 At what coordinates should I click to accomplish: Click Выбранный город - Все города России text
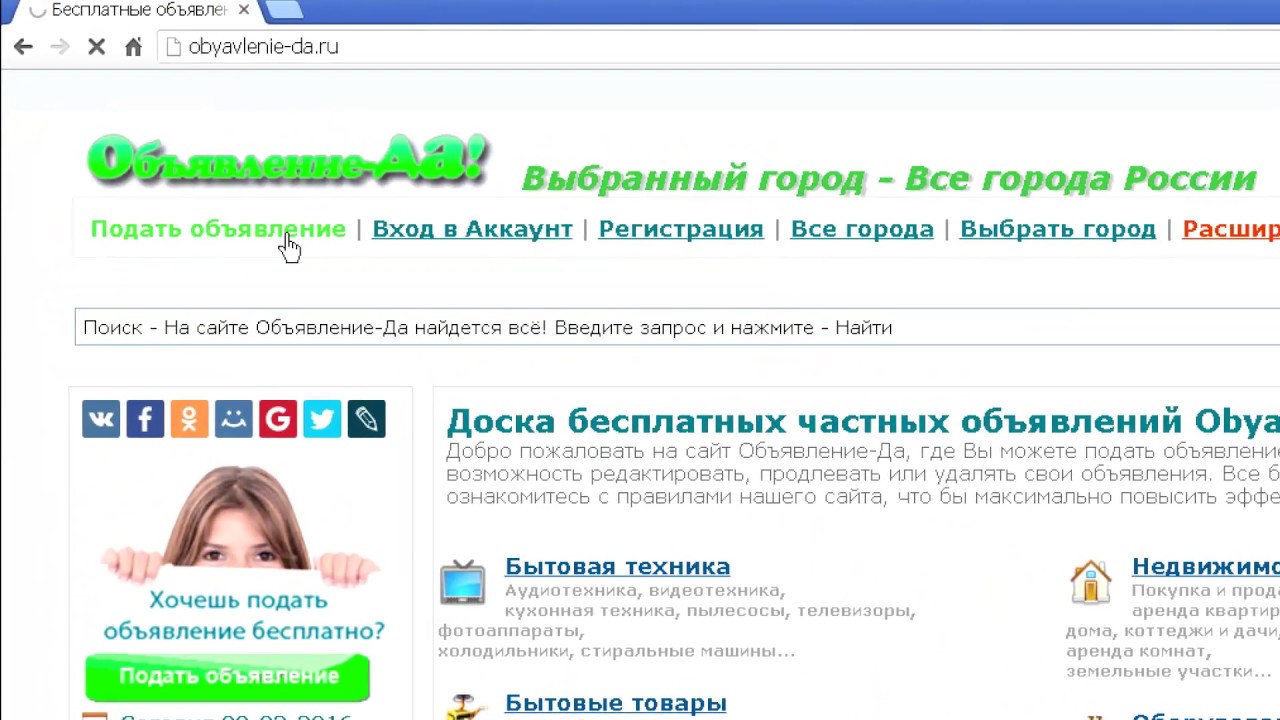click(x=889, y=179)
